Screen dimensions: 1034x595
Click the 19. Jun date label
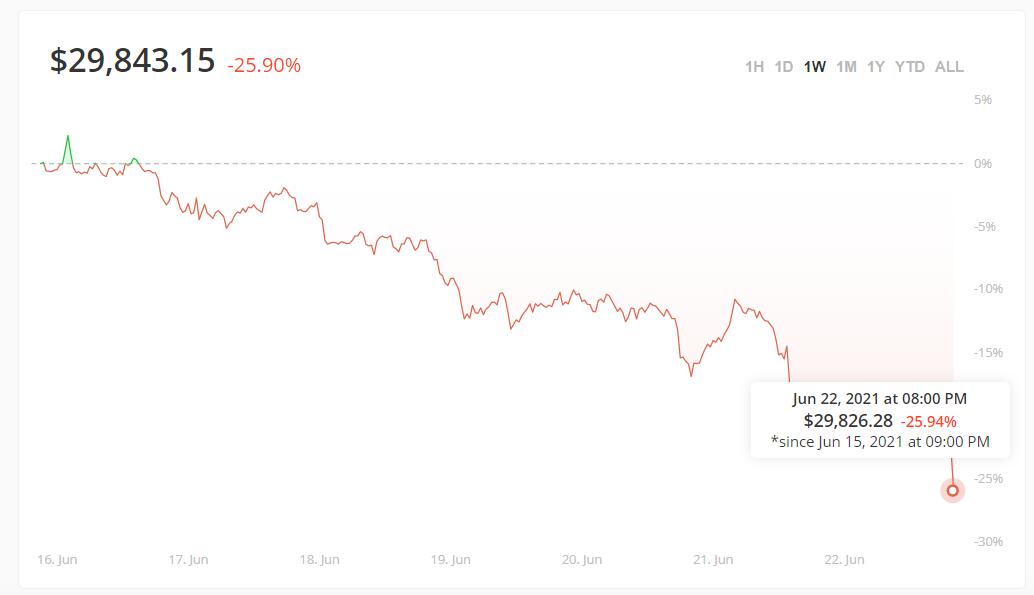click(450, 560)
